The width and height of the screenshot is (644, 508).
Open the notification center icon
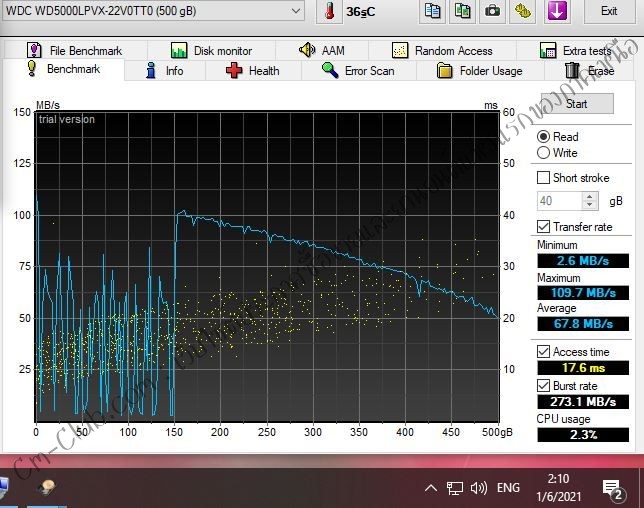(x=614, y=490)
